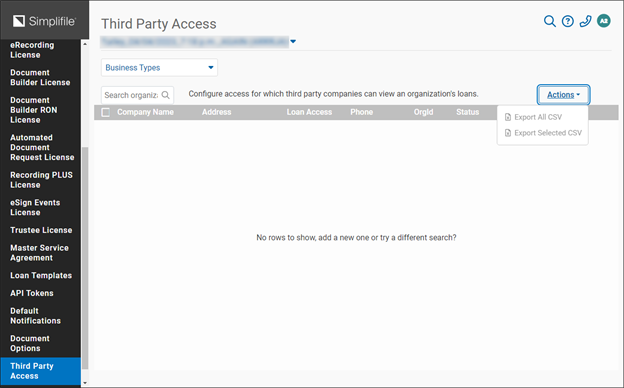
Task: Click the "No rows to show" message
Action: tap(356, 238)
